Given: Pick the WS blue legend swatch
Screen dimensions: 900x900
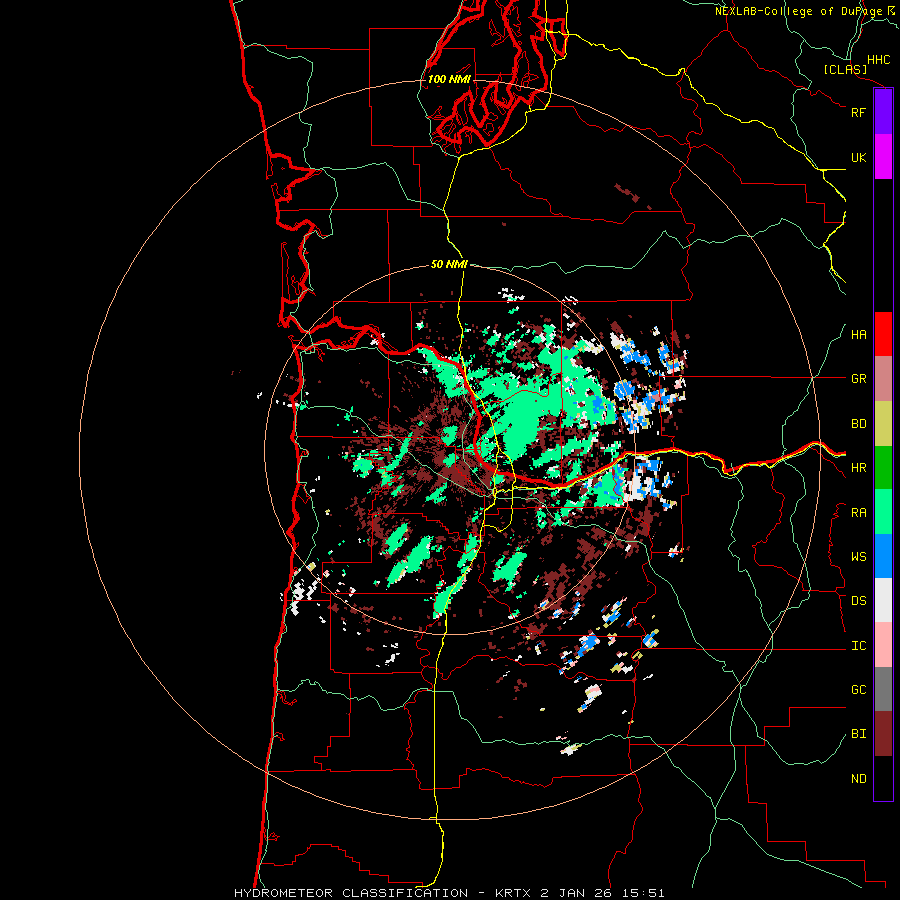Looking at the screenshot, I should click(x=883, y=556).
